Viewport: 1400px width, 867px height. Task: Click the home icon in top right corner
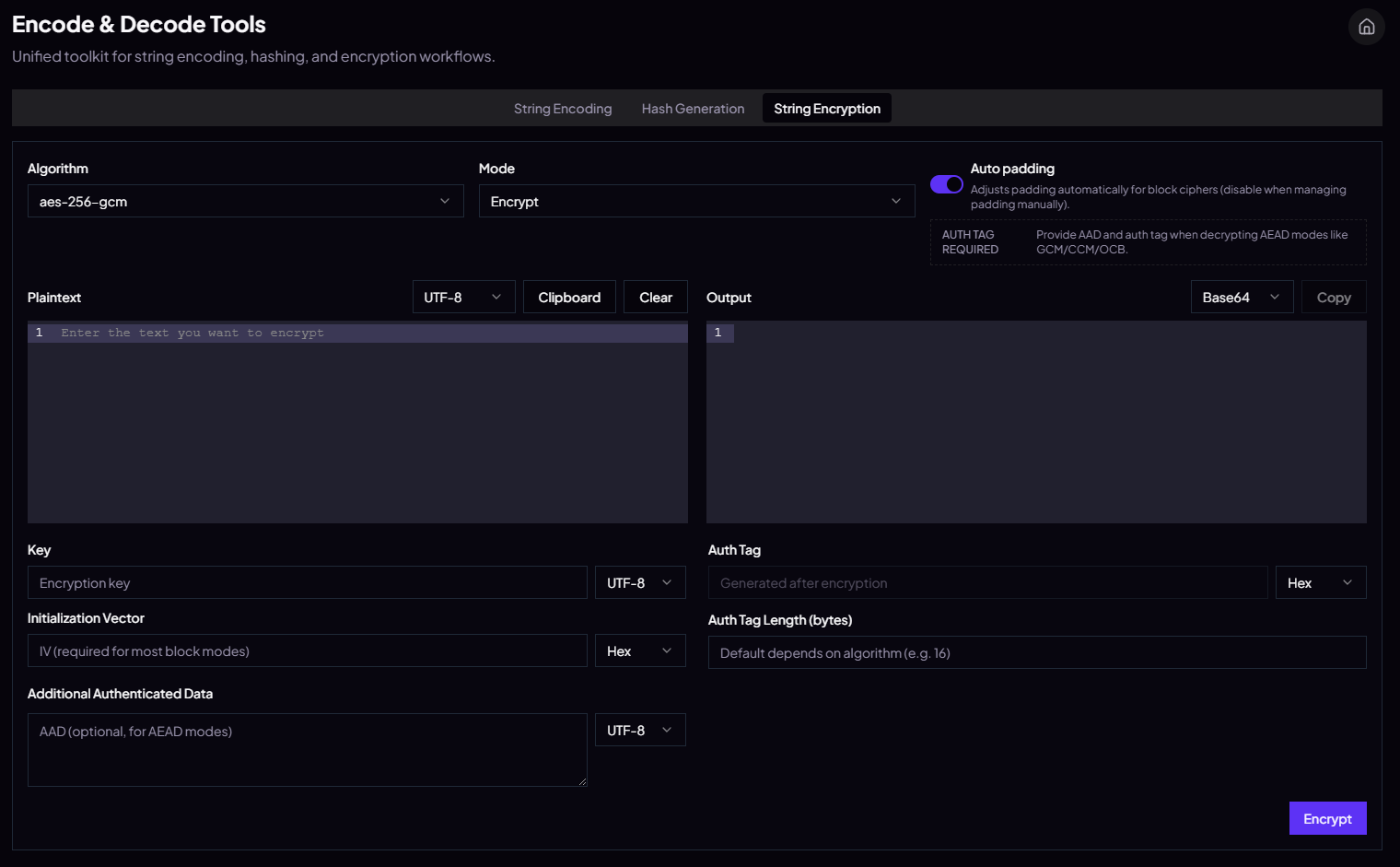click(1366, 27)
